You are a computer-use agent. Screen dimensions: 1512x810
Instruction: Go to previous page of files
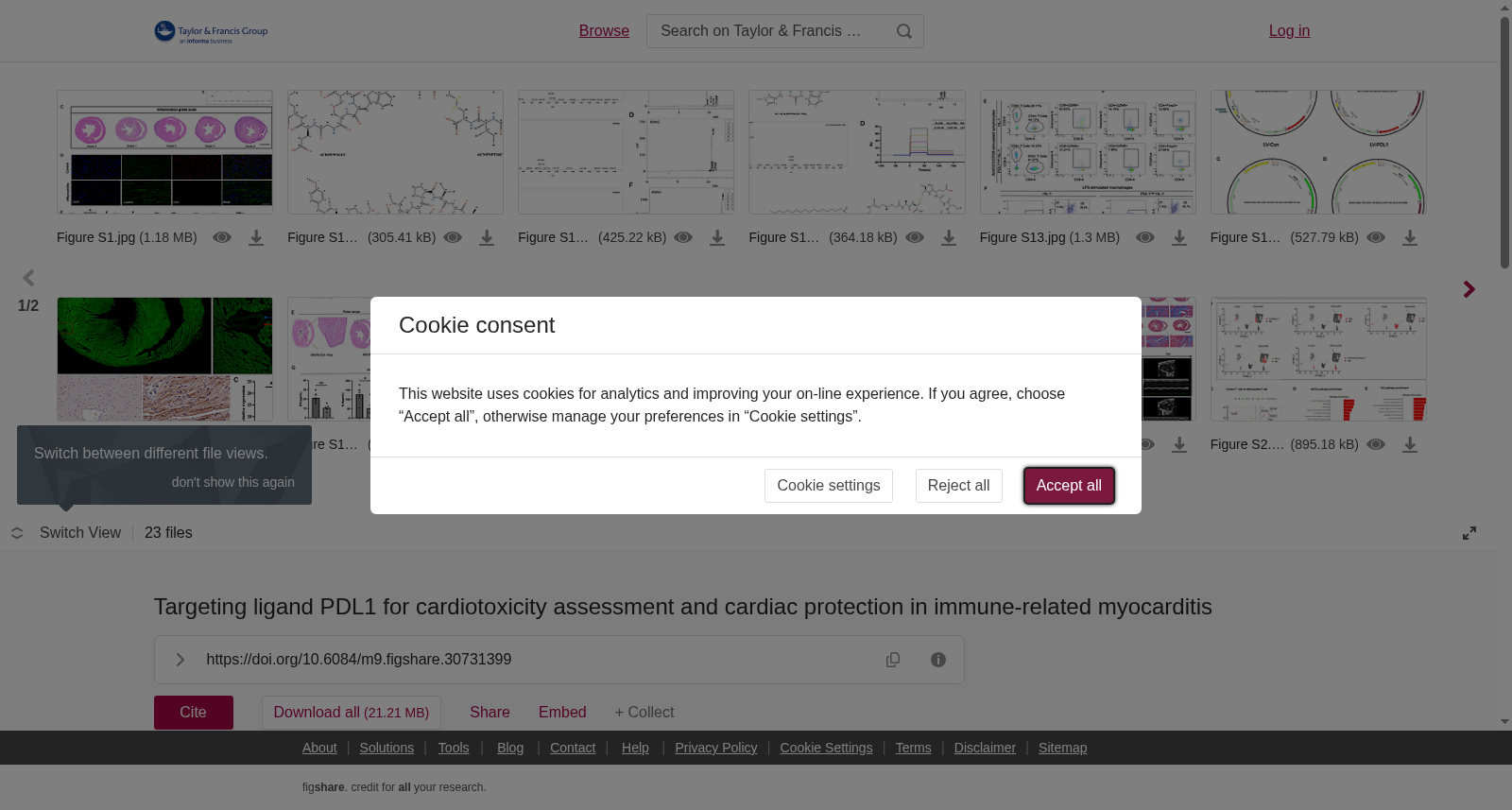pyautogui.click(x=28, y=278)
